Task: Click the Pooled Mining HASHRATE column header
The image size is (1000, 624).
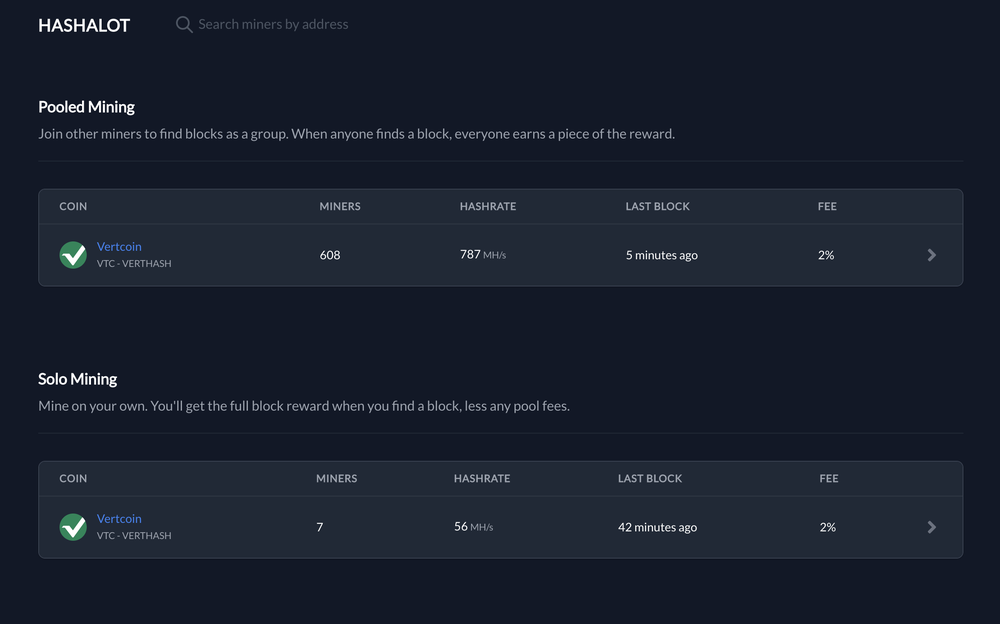Action: [488, 206]
